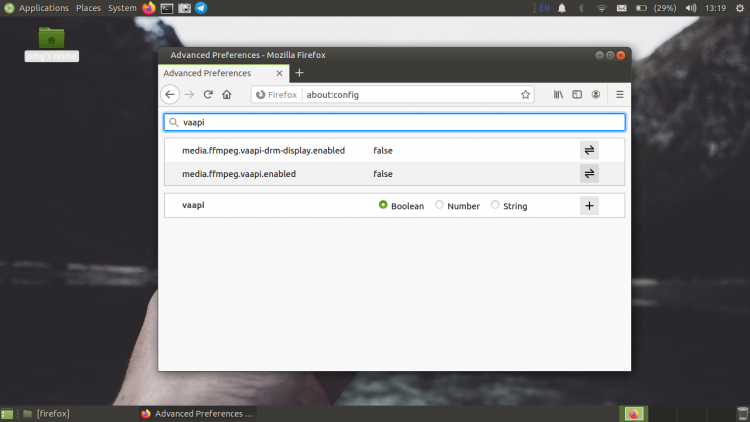
Task: Select the Advanced Preferences tab
Action: pos(223,73)
